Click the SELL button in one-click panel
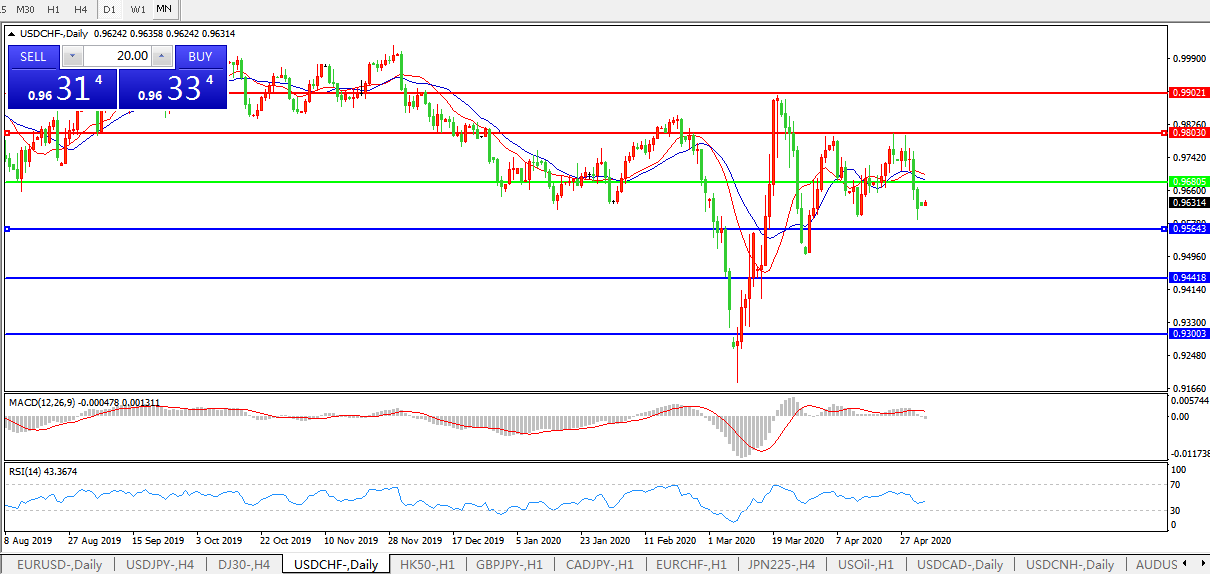 point(33,57)
